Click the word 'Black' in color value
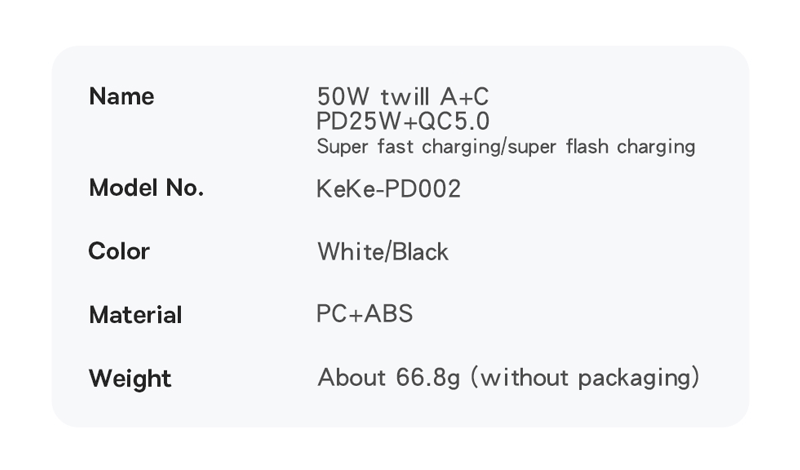 [420, 252]
